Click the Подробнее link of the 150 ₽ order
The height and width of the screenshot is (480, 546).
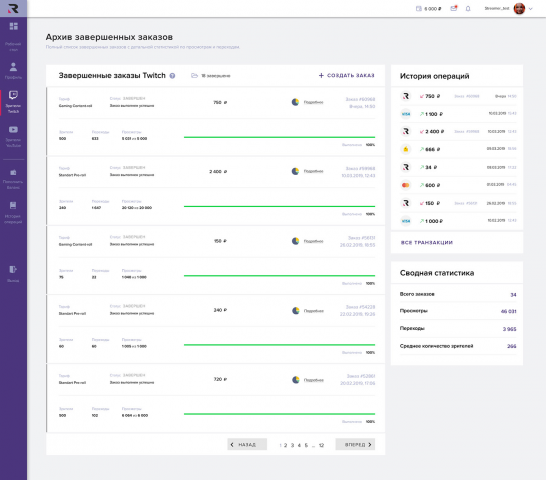coord(313,241)
